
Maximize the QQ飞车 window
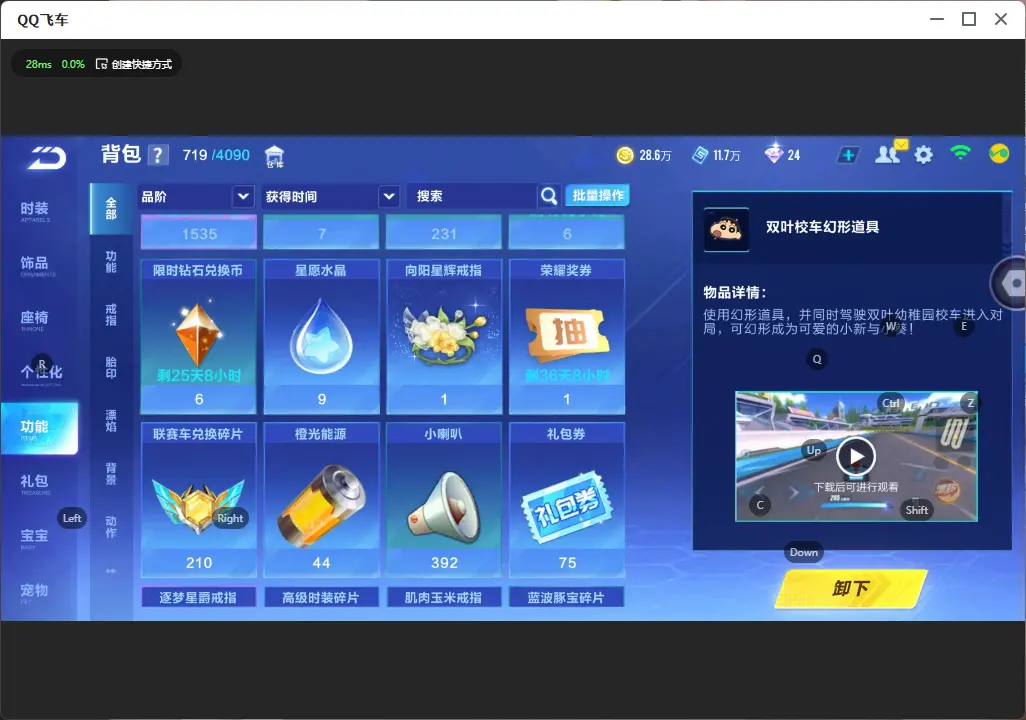969,19
